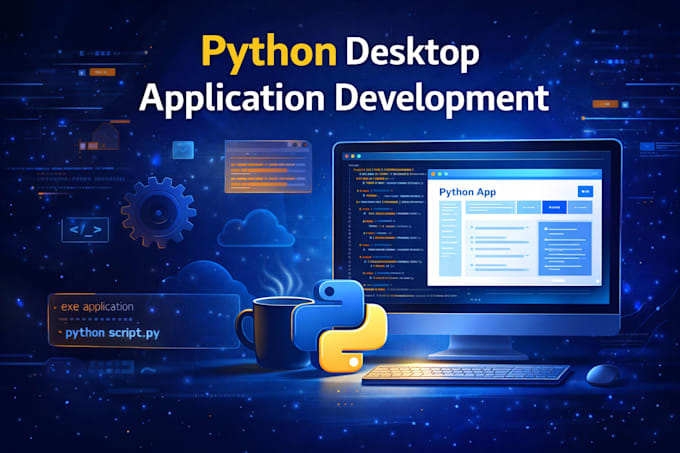Image resolution: width=680 pixels, height=453 pixels.
Task: Click the keyboard in front of monitor
Action: 466,374
